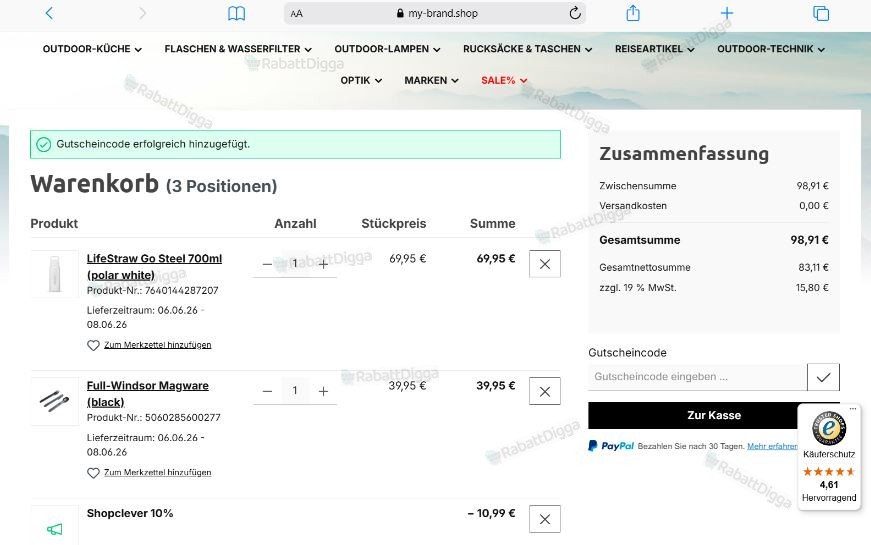Open the OUTDOOR-LAMPEN dropdown

387,49
